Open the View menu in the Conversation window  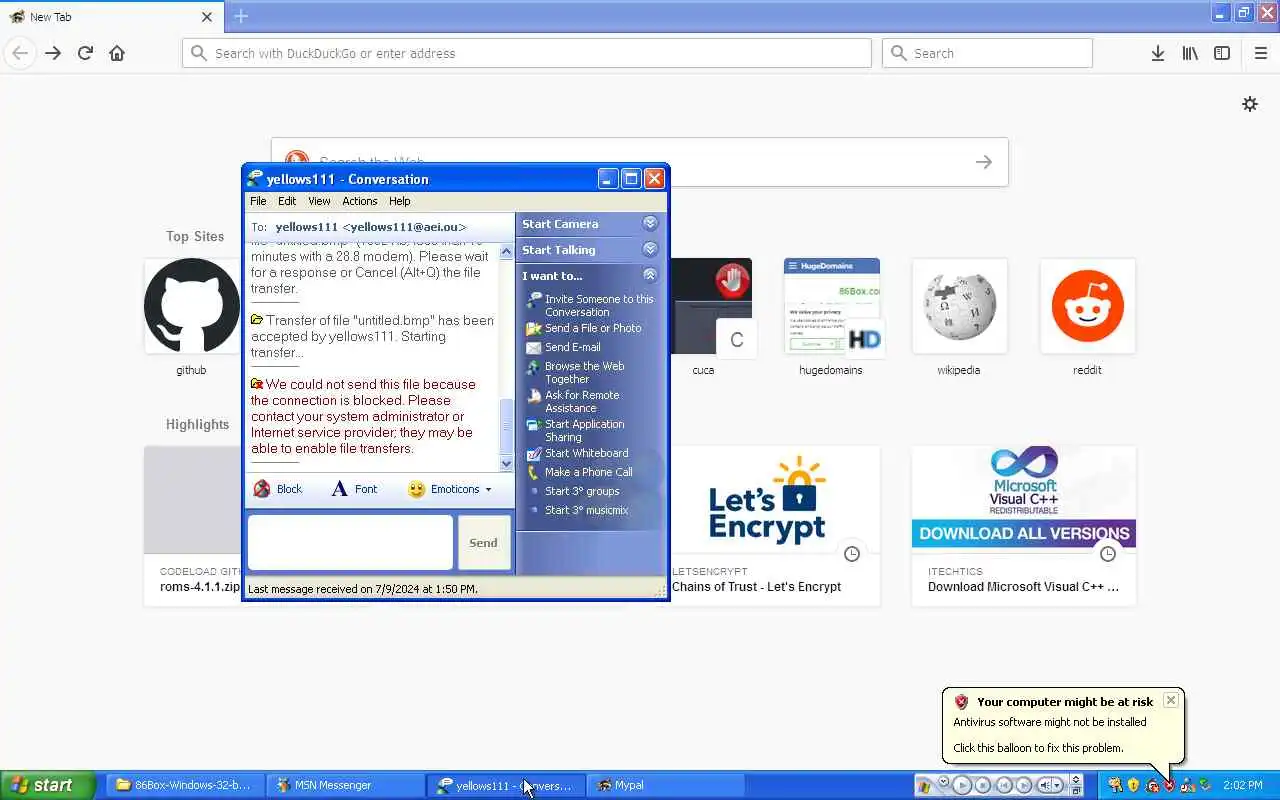point(319,201)
